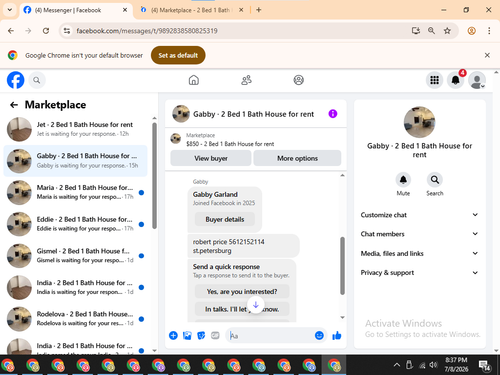Switch to Messenger | Facebook tab
This screenshot has height=375, width=500.
click(76, 10)
